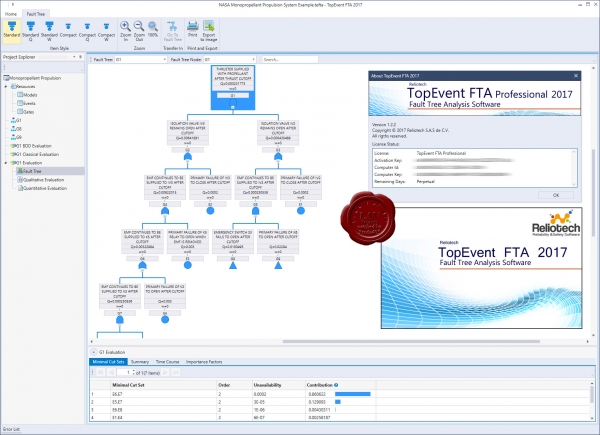Select the G9 fault tree item

(16, 137)
